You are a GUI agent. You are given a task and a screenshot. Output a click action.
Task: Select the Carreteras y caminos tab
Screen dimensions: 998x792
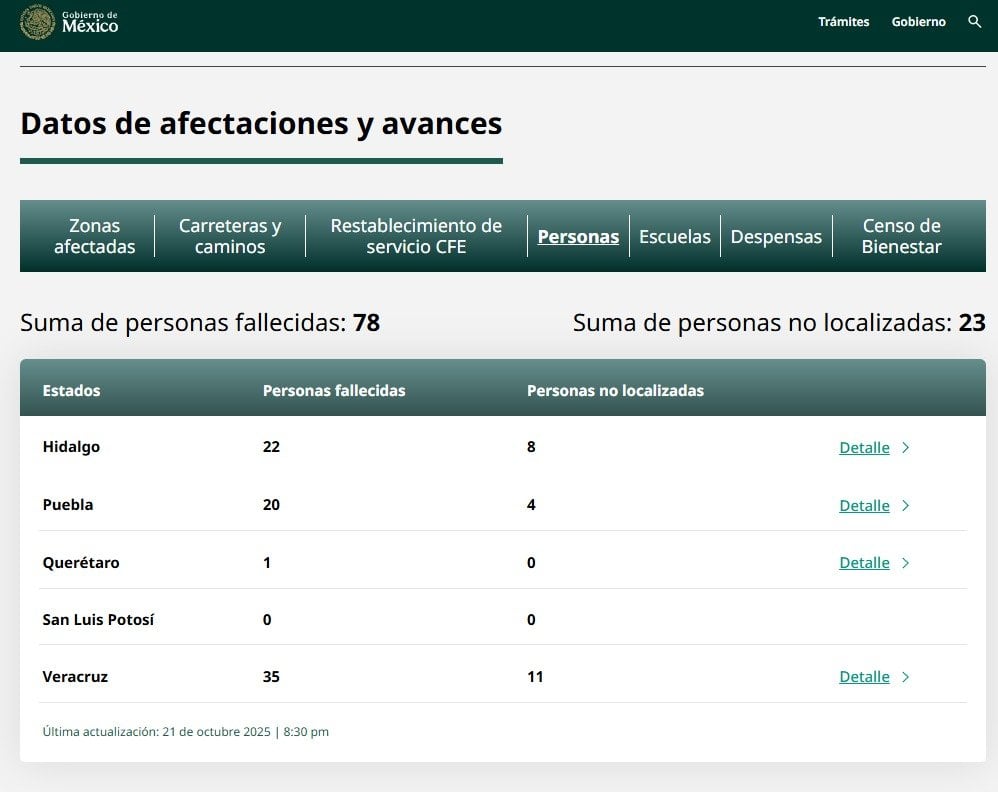[230, 236]
